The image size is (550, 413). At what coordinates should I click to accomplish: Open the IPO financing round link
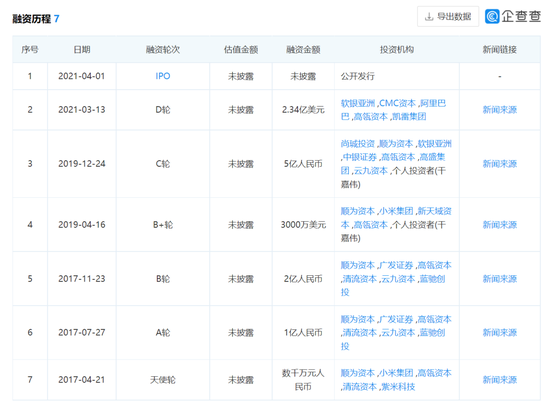pyautogui.click(x=163, y=76)
